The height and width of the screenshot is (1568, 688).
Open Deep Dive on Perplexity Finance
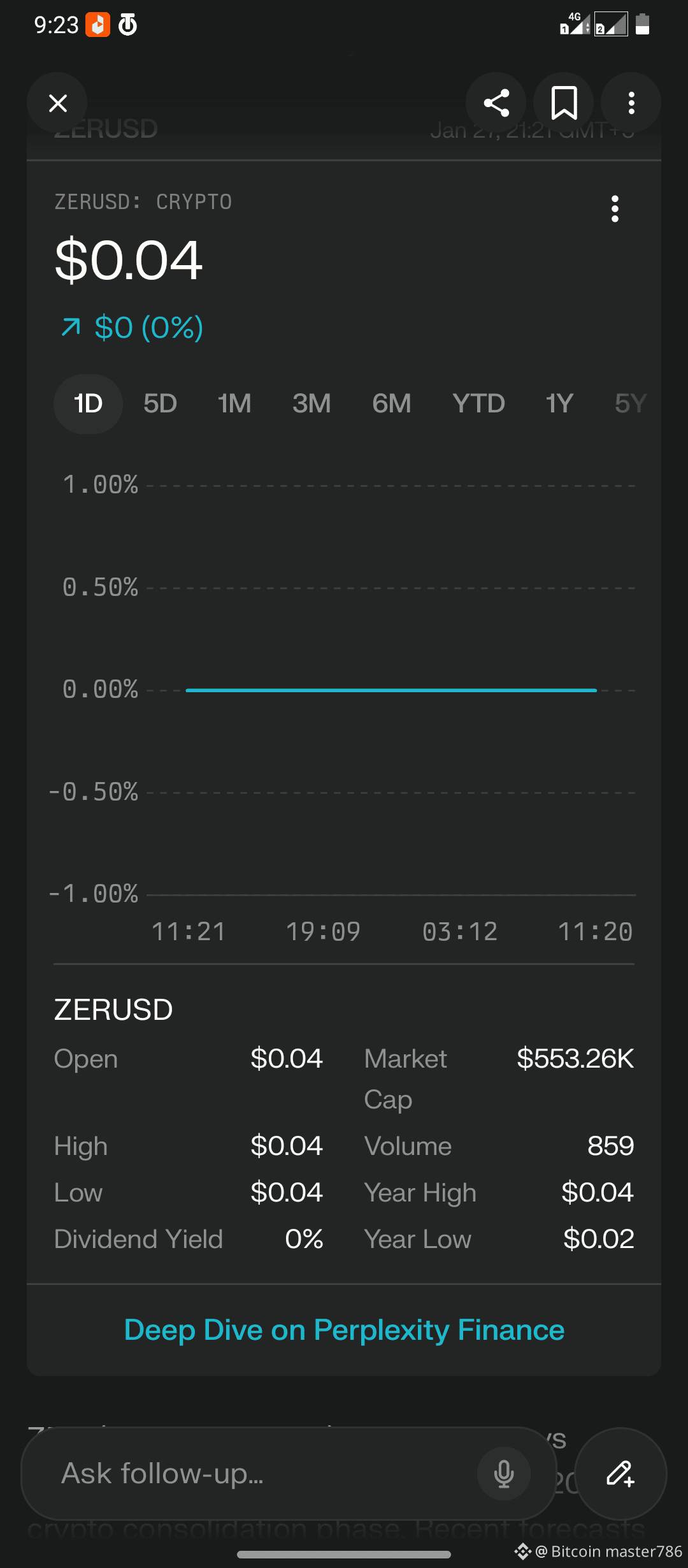tap(344, 1330)
